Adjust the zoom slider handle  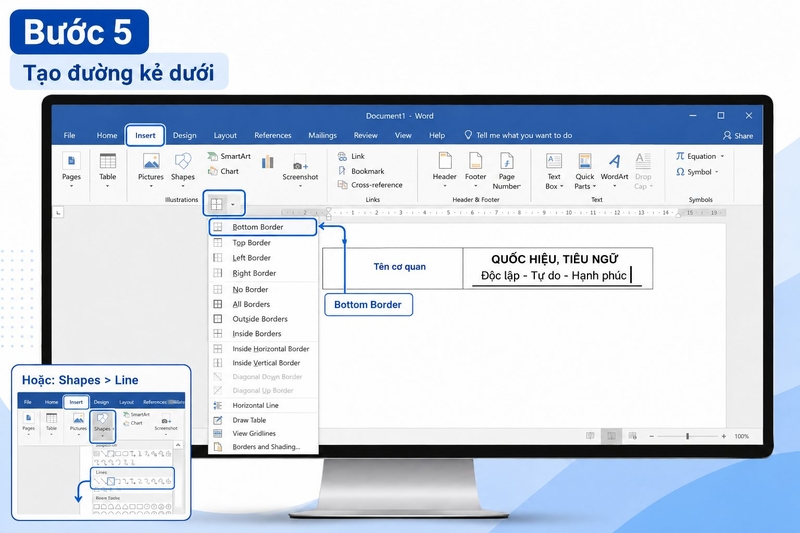(x=688, y=436)
